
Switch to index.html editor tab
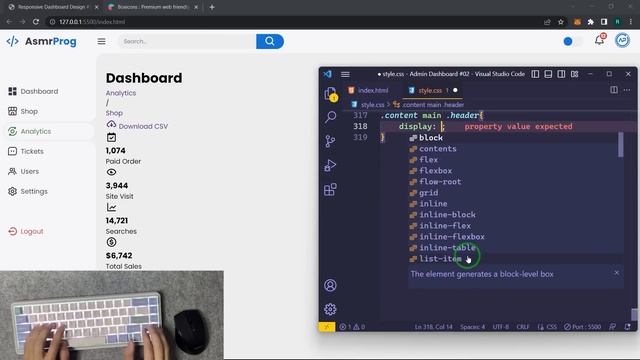pos(369,90)
